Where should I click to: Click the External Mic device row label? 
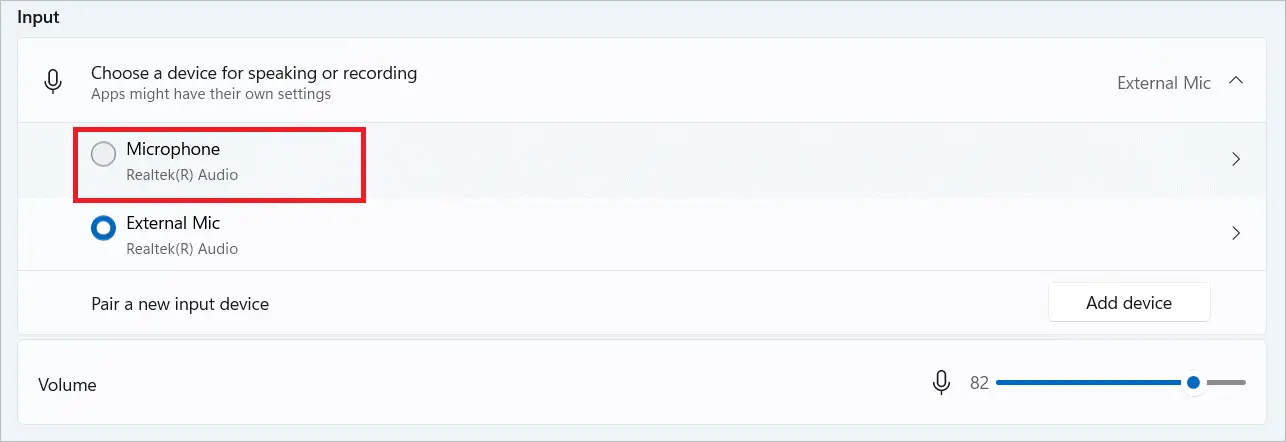[x=173, y=223]
